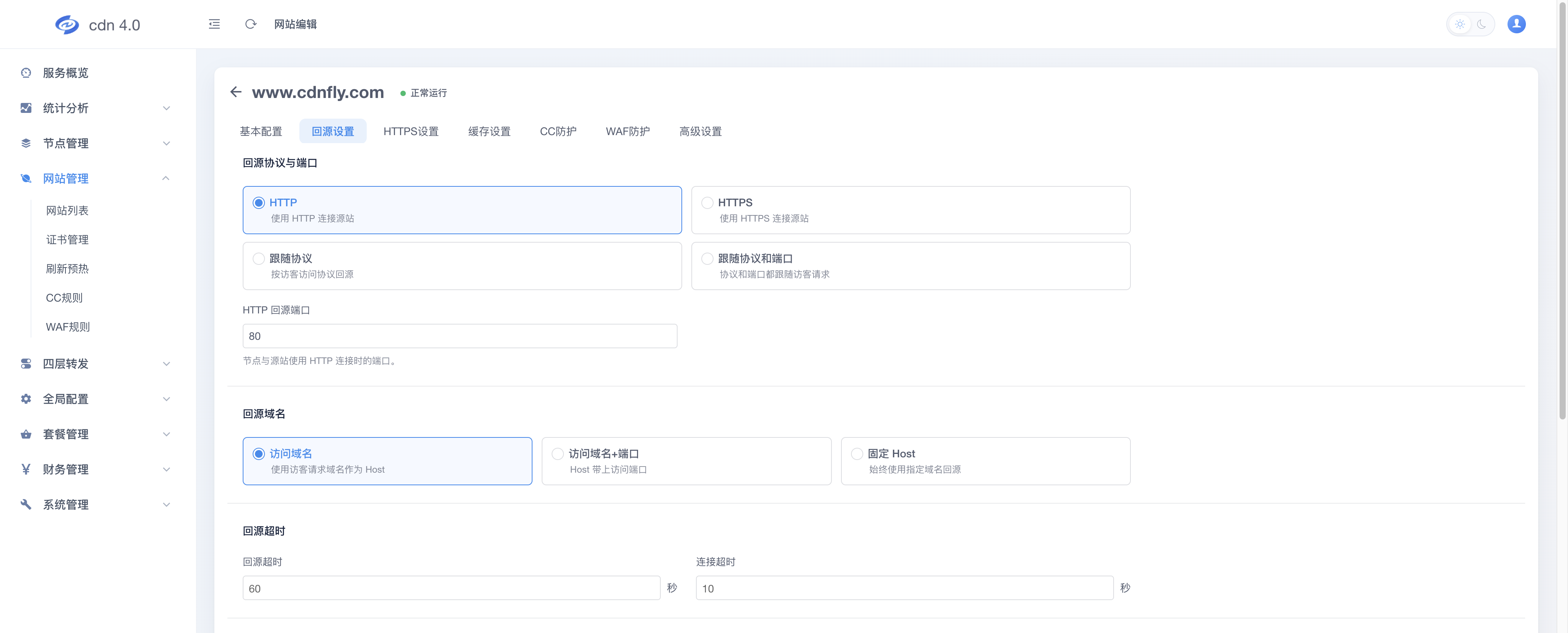
Task: Open 证书管理 submenu item
Action: click(67, 240)
